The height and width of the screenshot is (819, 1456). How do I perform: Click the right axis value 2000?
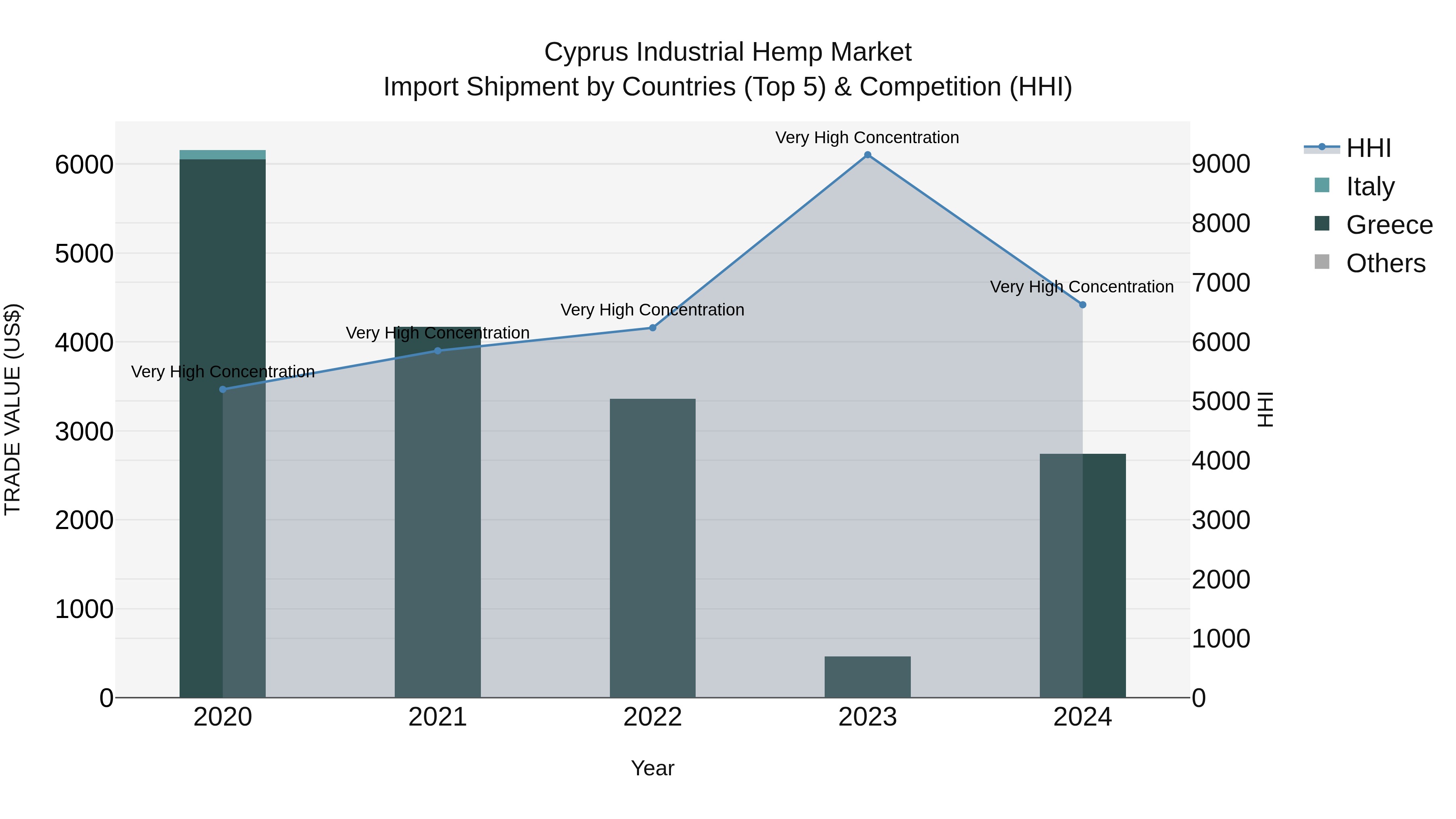[1221, 579]
